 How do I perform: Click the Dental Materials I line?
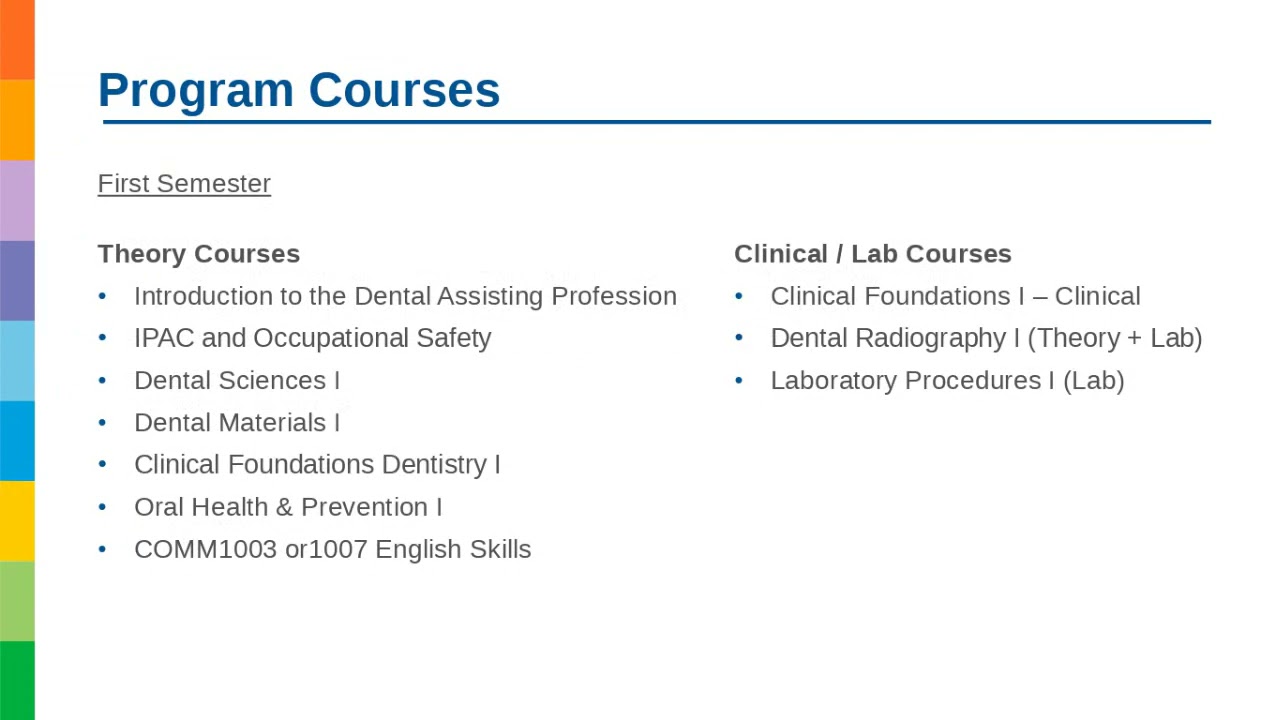[x=237, y=422]
